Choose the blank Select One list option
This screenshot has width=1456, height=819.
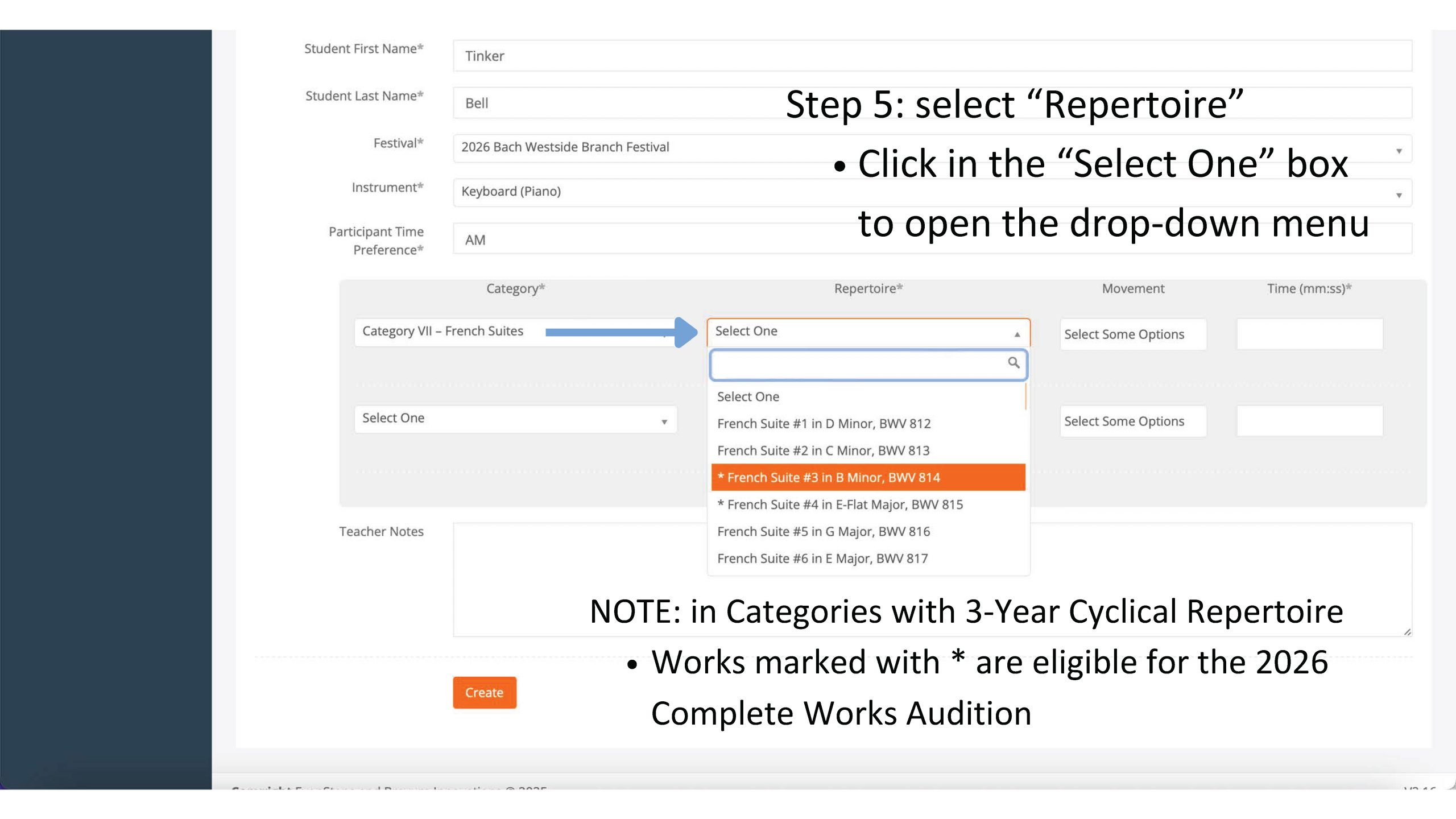coord(748,396)
